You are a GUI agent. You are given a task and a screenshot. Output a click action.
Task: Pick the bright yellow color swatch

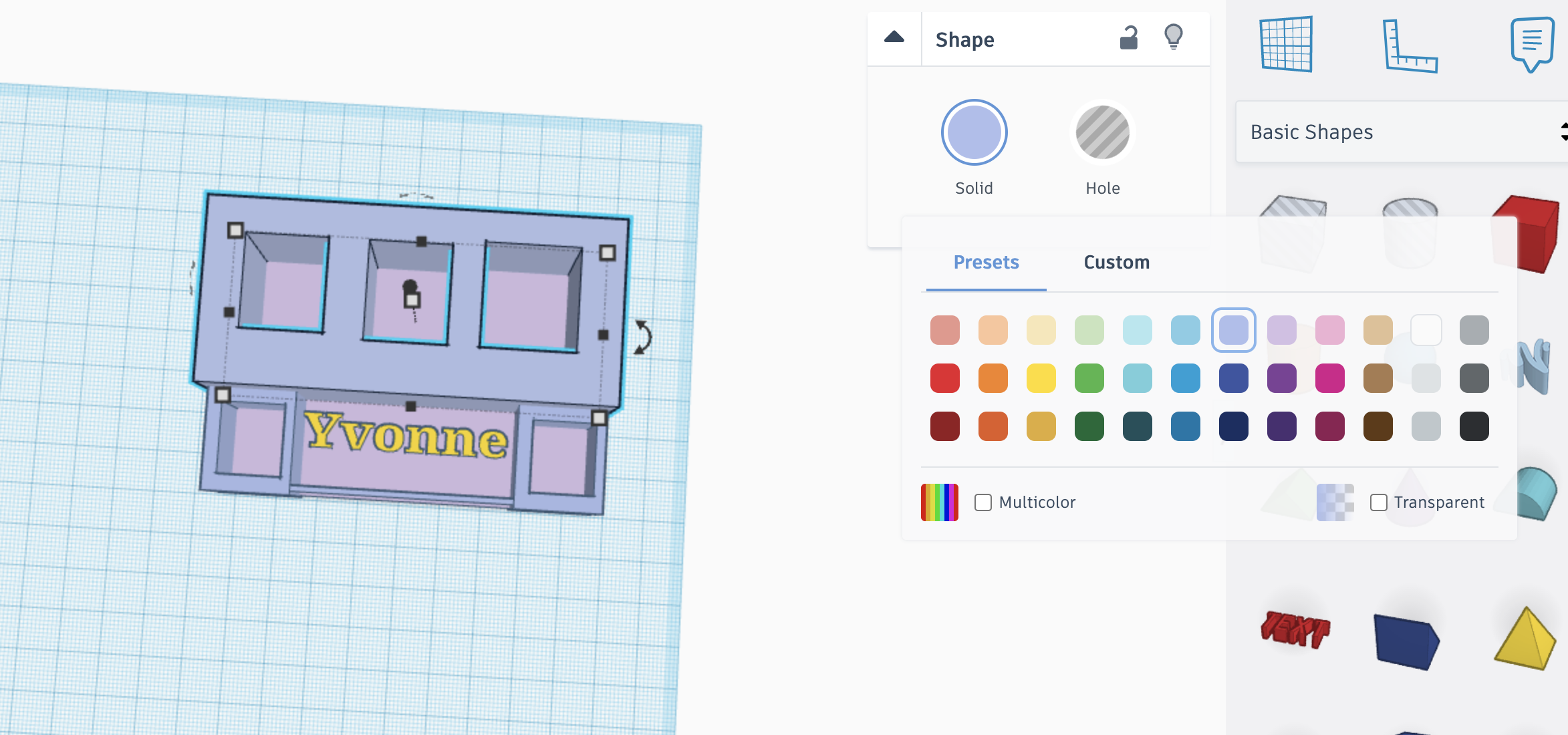pyautogui.click(x=1041, y=378)
